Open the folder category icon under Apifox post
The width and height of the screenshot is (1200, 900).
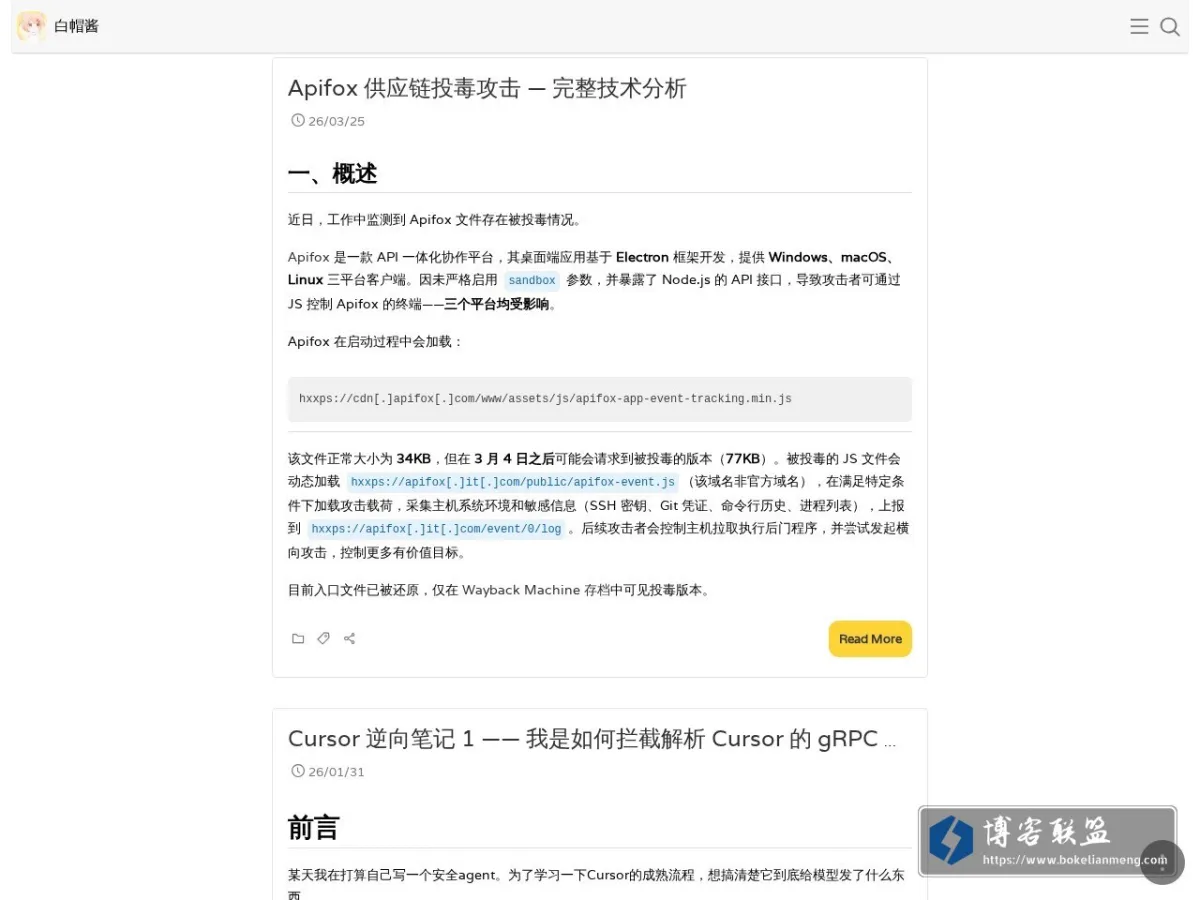[x=298, y=639]
